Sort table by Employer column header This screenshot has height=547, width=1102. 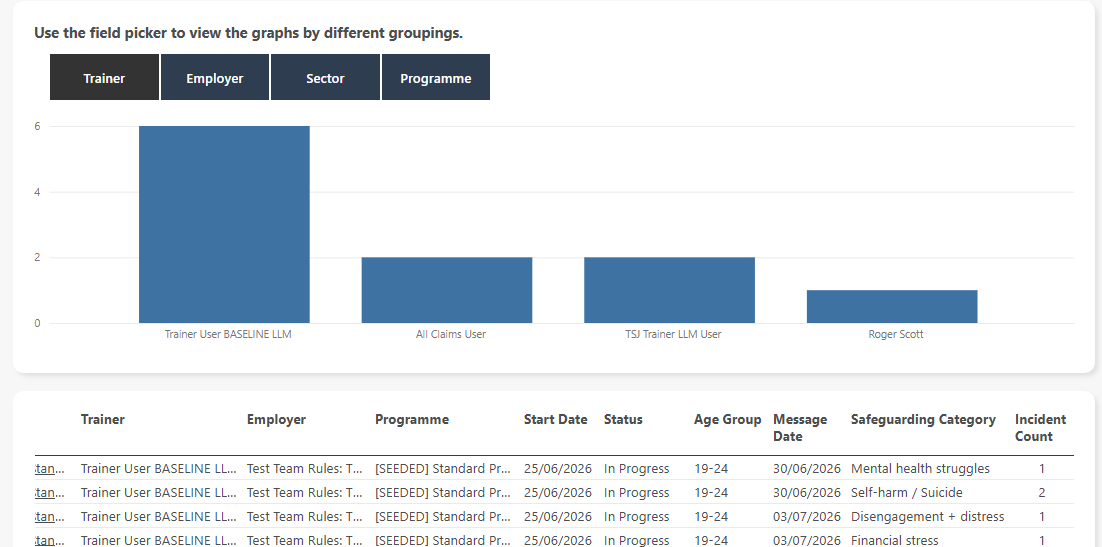pyautogui.click(x=276, y=420)
